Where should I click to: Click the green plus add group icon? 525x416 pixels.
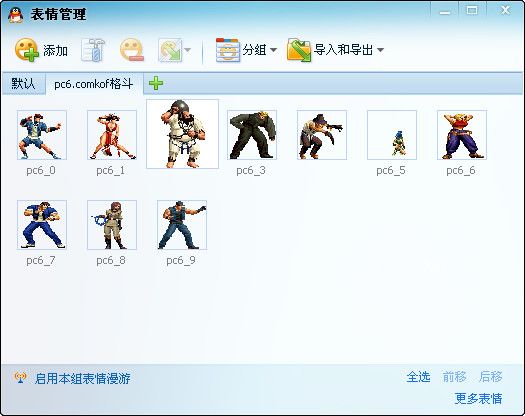156,83
